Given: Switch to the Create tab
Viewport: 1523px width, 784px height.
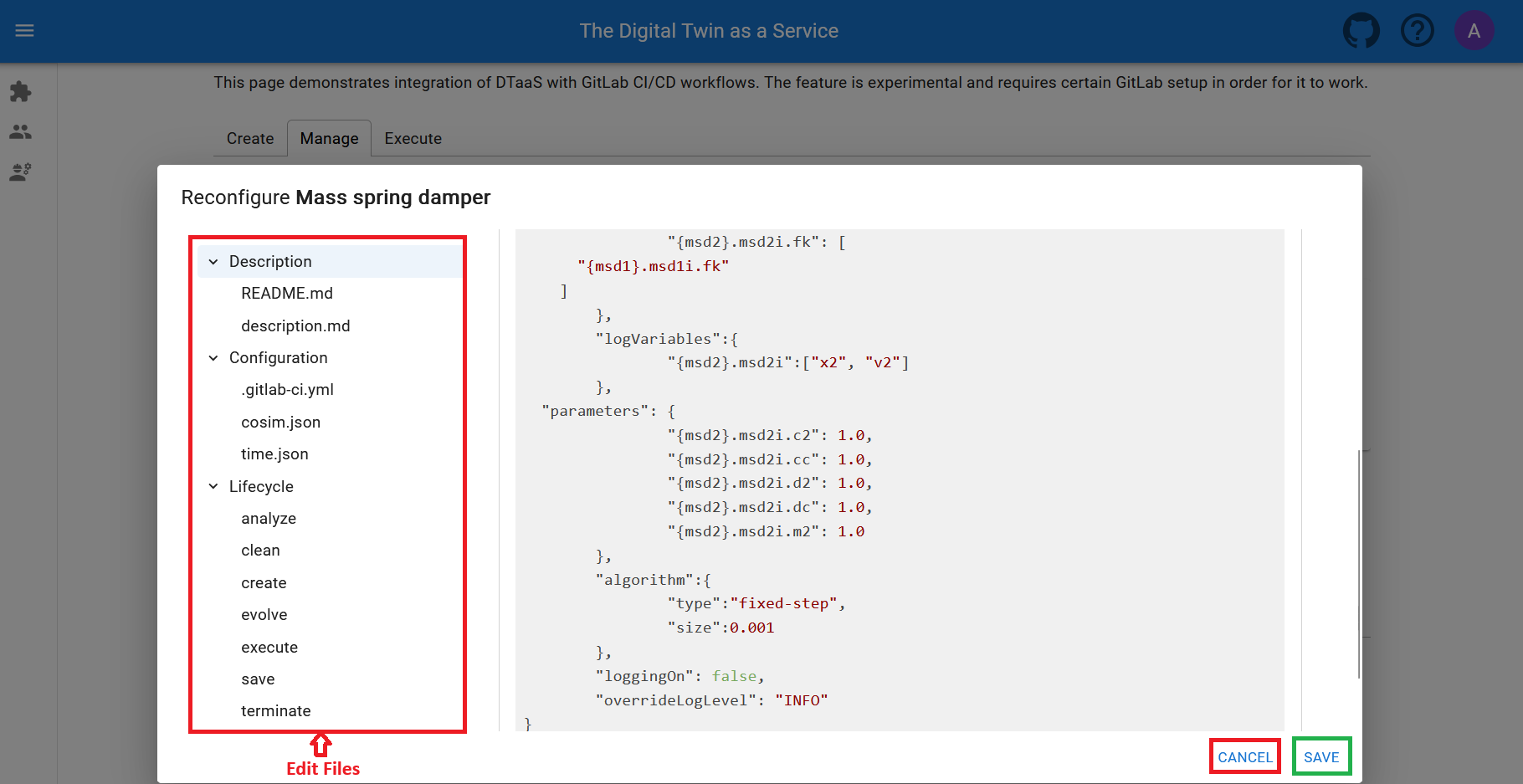Looking at the screenshot, I should click(x=249, y=138).
